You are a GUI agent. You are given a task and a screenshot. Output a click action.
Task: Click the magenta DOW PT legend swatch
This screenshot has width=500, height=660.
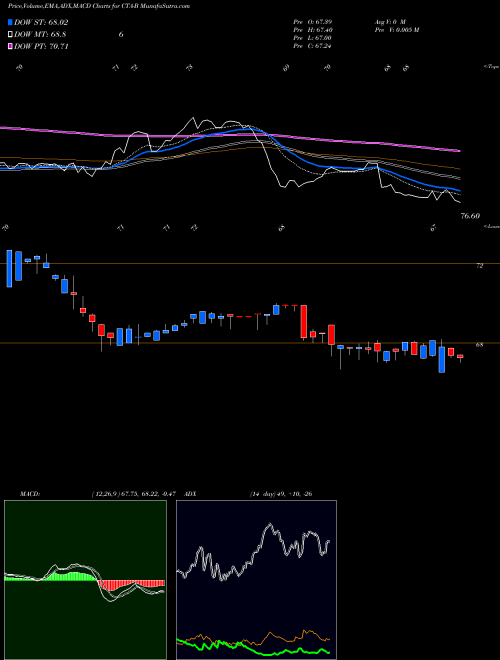click(11, 46)
